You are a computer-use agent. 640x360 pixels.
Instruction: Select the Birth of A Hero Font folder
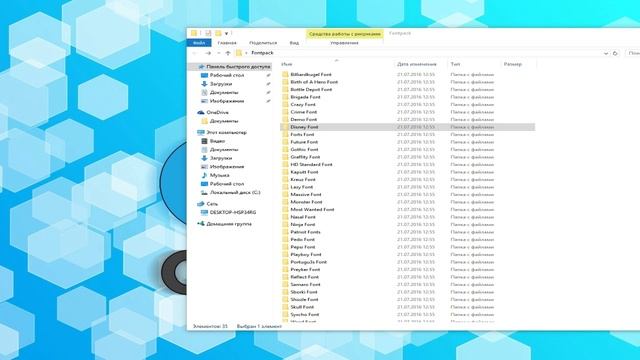[x=314, y=82]
